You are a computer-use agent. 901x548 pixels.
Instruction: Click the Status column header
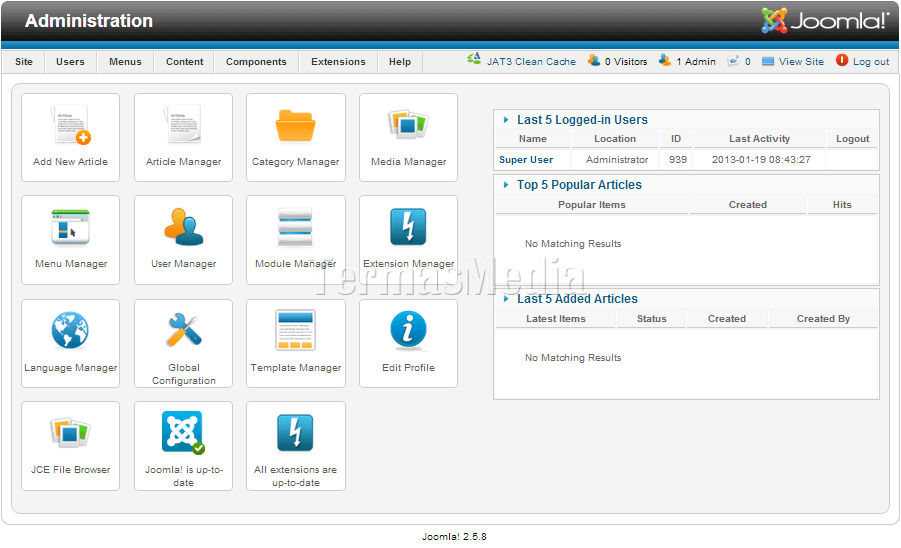tap(652, 319)
